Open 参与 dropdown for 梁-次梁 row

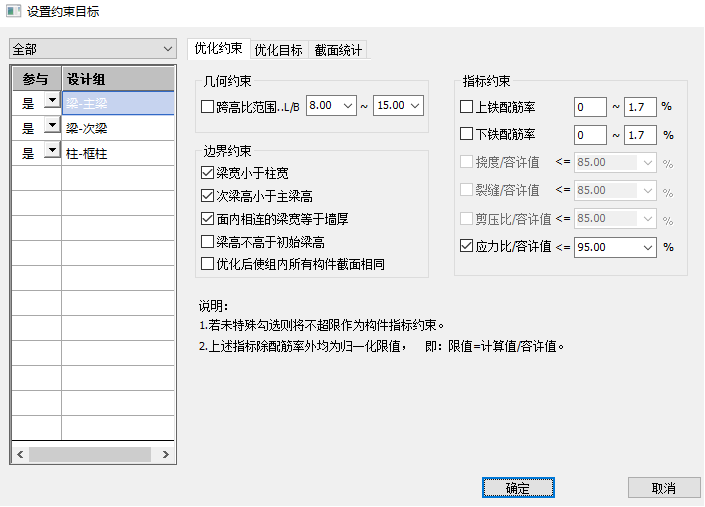pyautogui.click(x=51, y=127)
